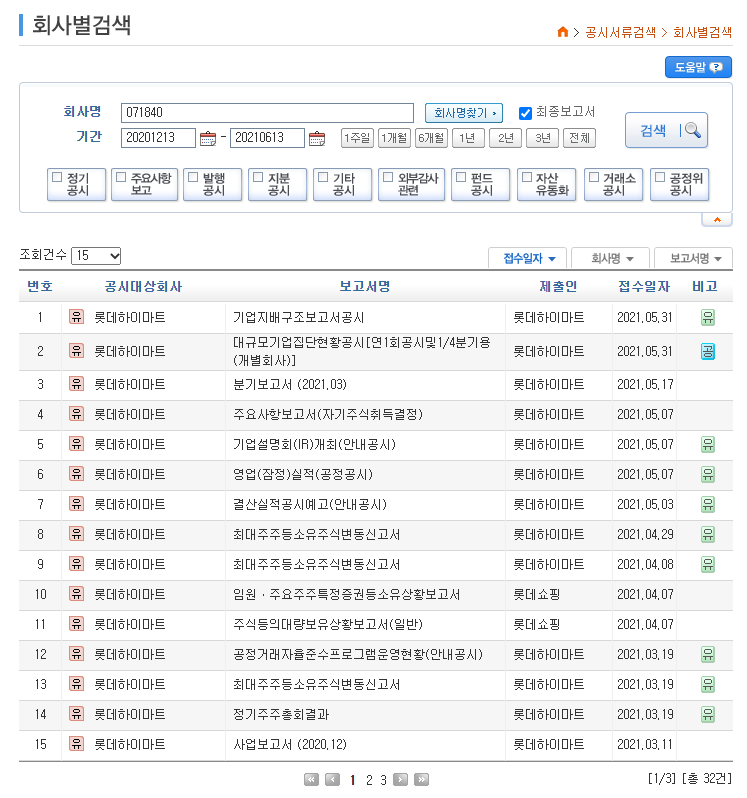Open start date calendar picker icon
Screen dimensions: 747x798
[208, 138]
